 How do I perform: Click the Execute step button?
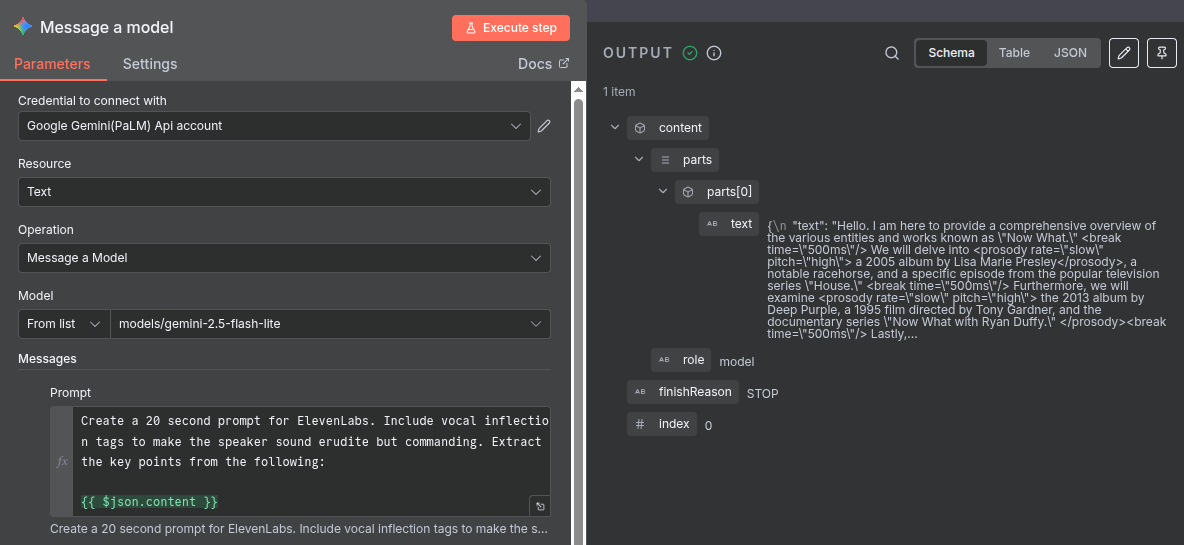pos(511,28)
